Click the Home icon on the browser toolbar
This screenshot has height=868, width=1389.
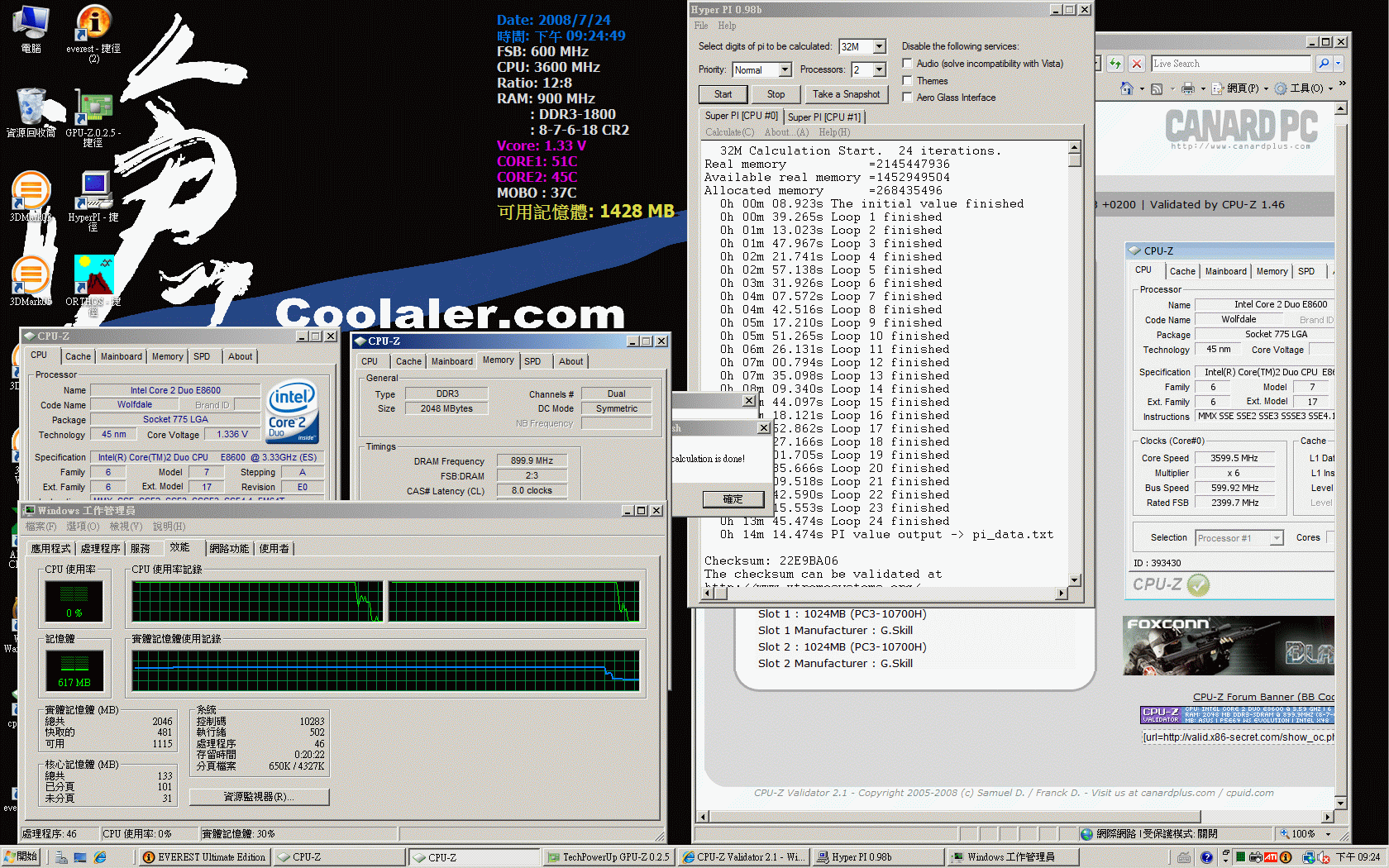1127,88
